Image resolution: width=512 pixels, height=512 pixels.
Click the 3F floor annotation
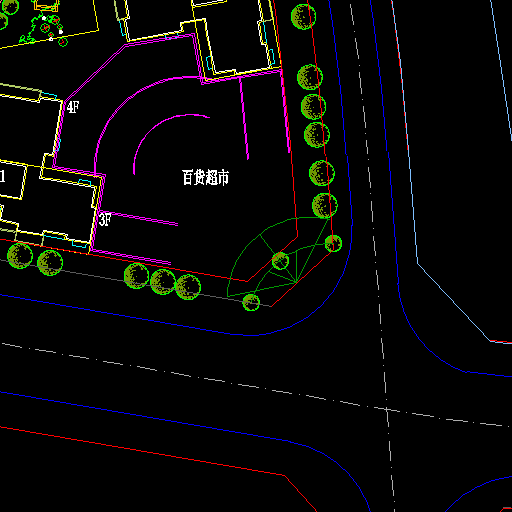click(105, 220)
